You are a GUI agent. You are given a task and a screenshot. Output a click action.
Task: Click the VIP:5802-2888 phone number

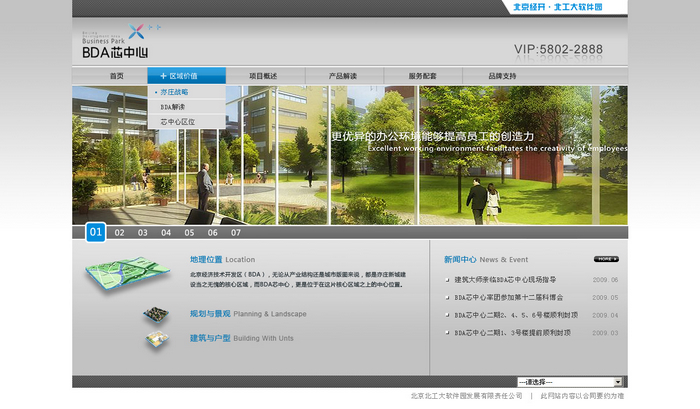point(558,49)
